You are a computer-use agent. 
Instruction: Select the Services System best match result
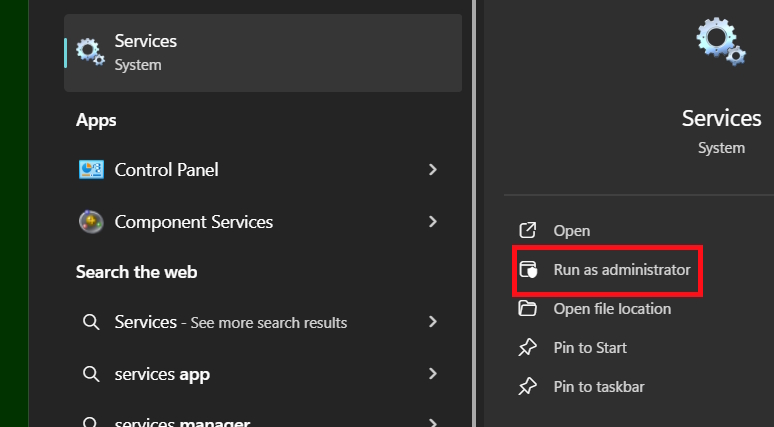[x=262, y=53]
